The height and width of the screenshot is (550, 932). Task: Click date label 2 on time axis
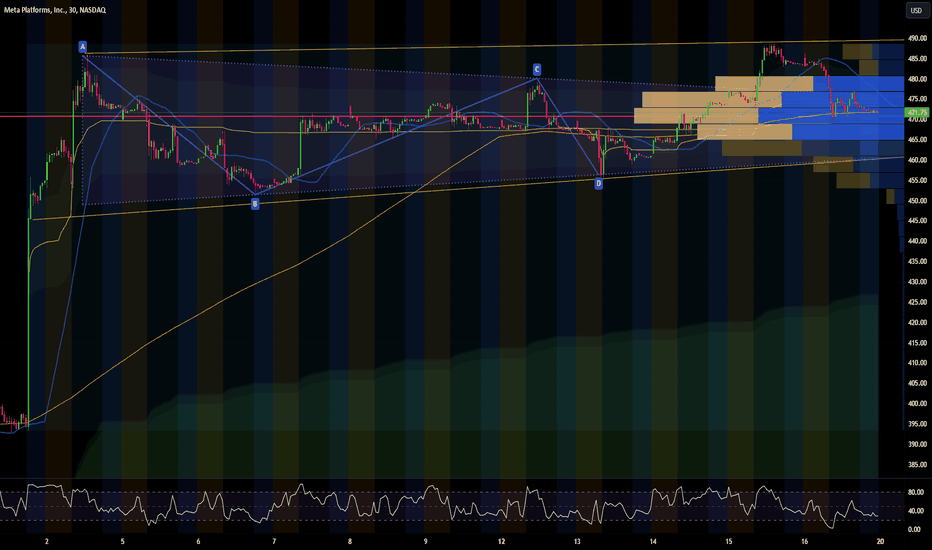tap(47, 542)
